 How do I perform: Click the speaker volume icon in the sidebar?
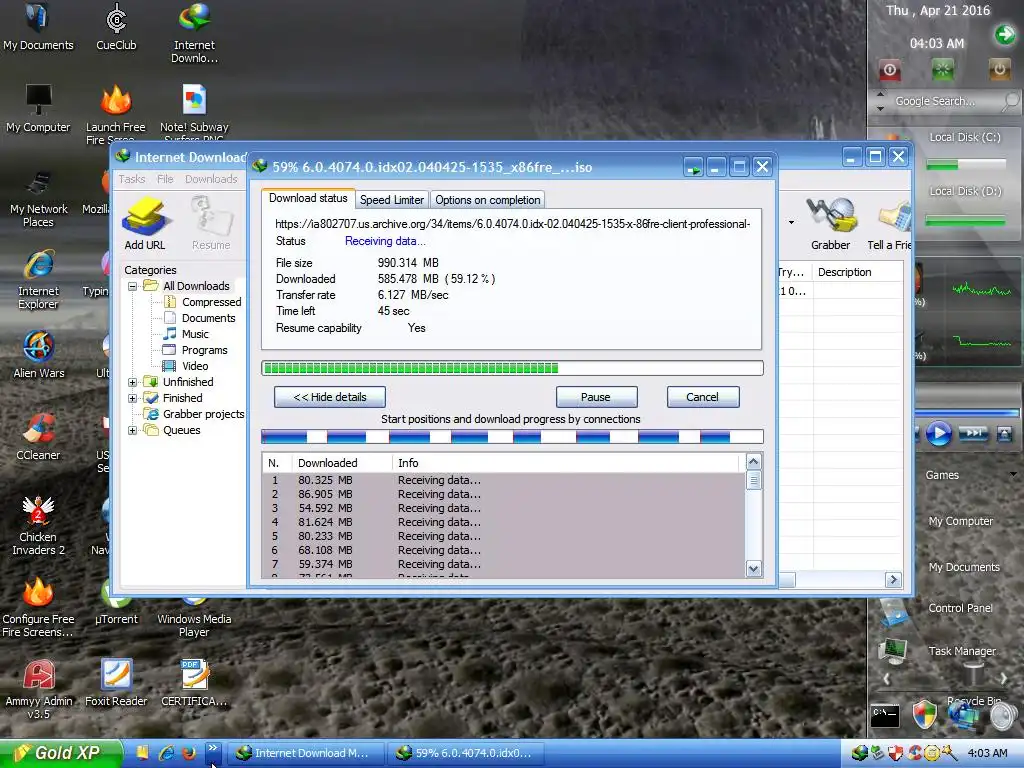click(x=1004, y=716)
